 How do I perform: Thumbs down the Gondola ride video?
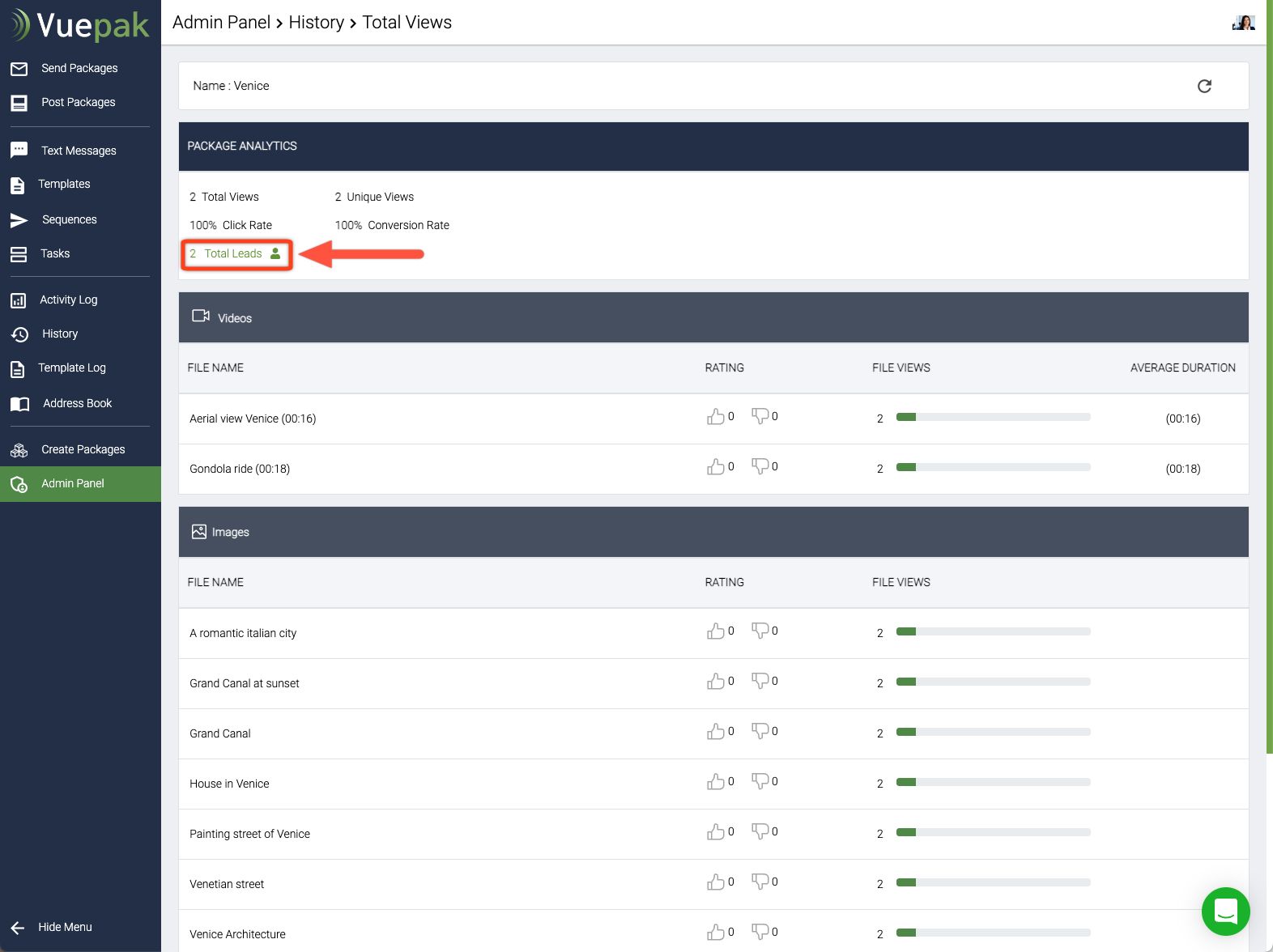tap(760, 466)
